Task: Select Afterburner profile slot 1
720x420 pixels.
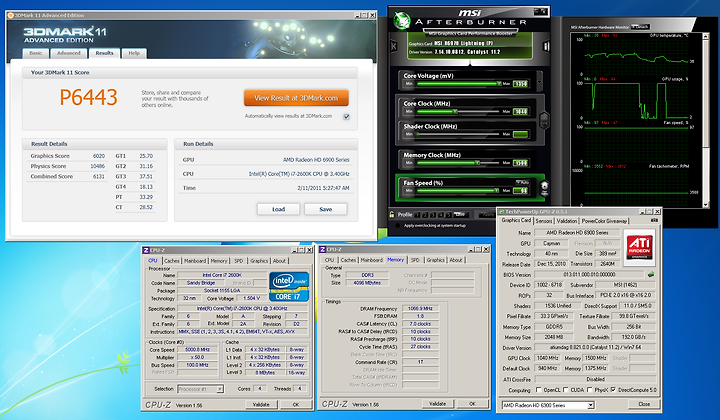Action: click(417, 215)
